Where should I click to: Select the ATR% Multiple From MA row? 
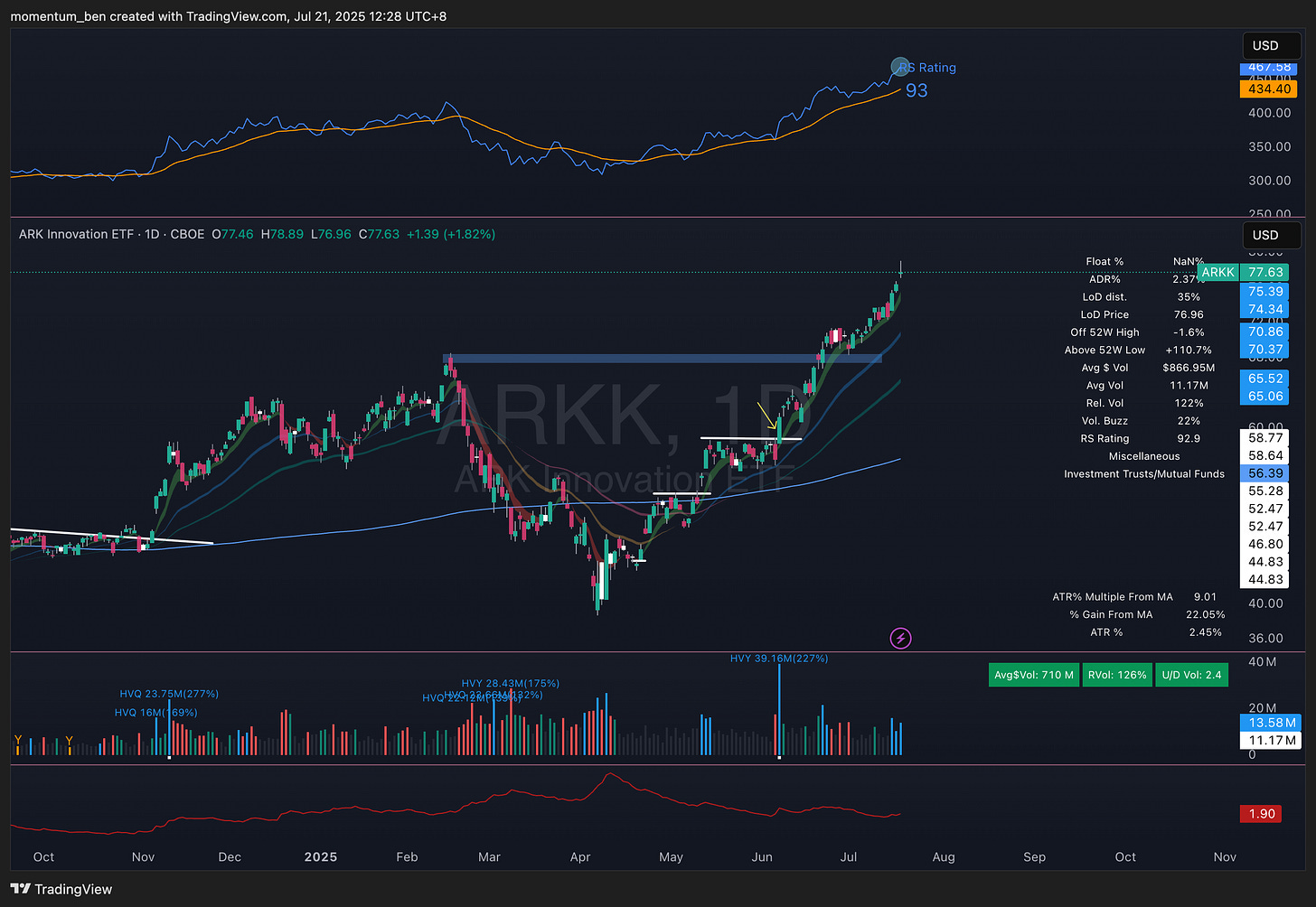[1136, 597]
